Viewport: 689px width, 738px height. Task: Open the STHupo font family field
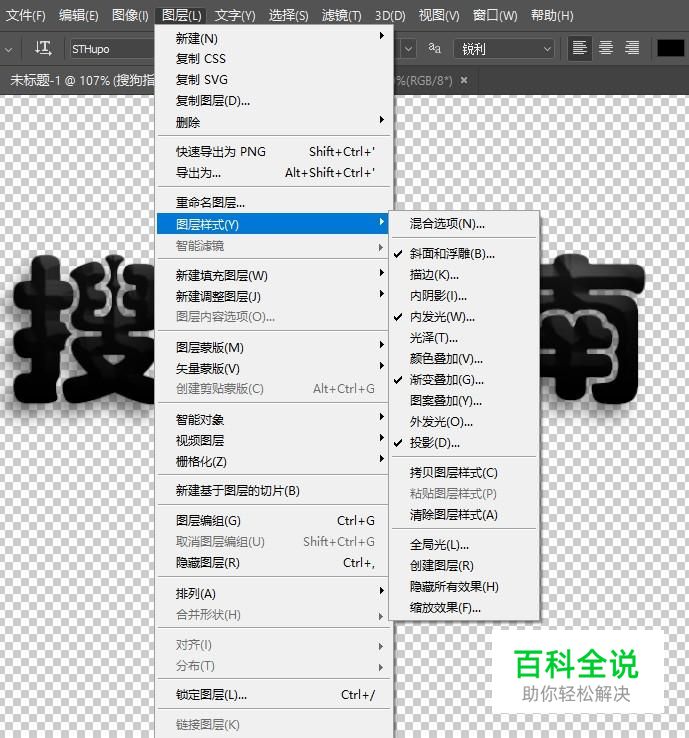(x=112, y=49)
